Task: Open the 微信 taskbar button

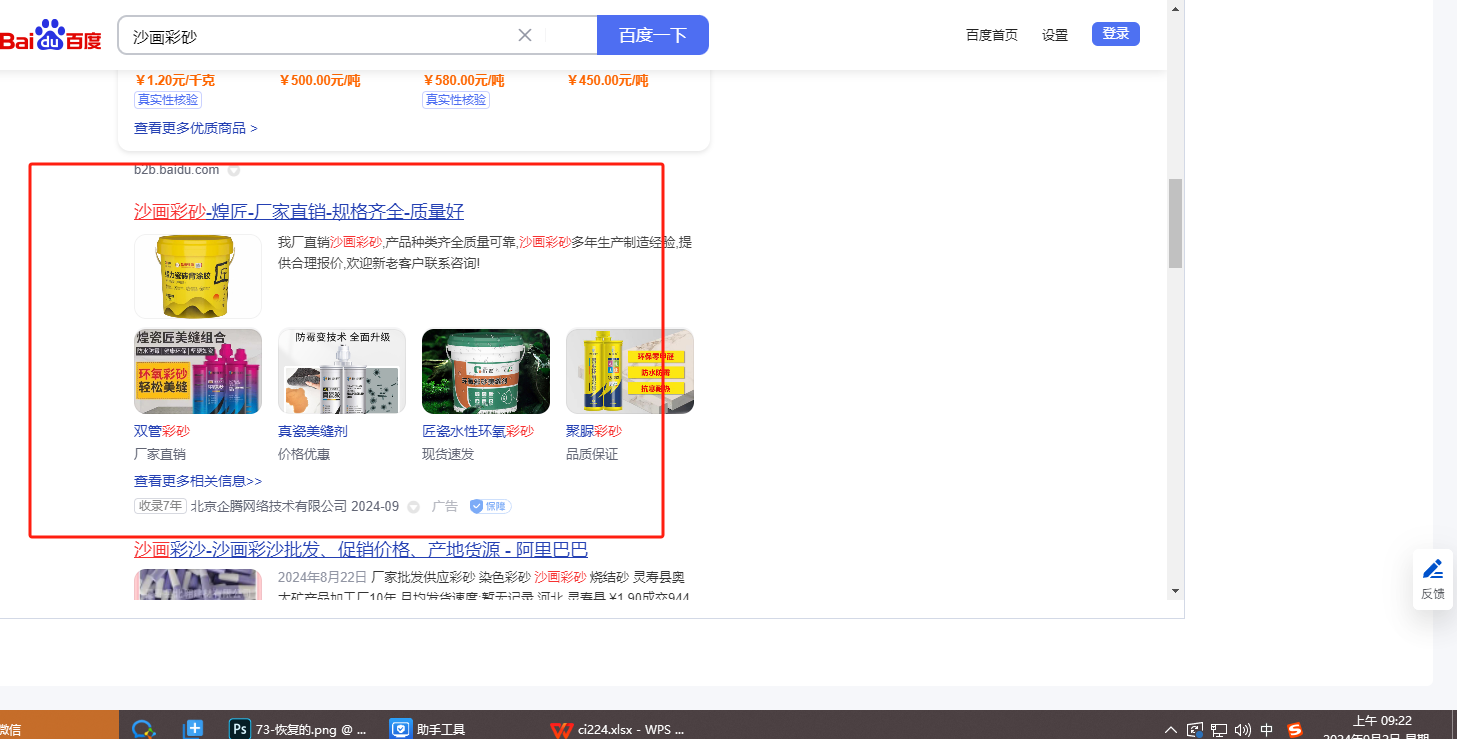Action: coord(59,725)
